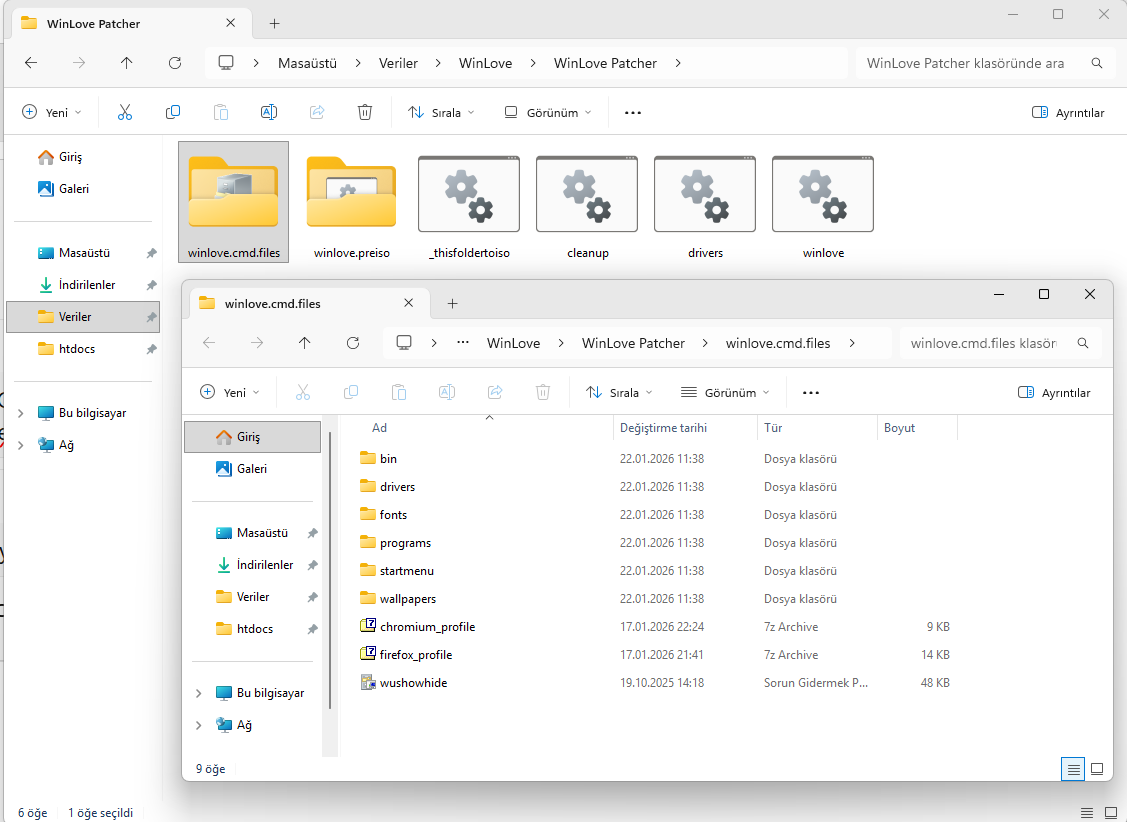Select the winlove.cmd.files folder icon
This screenshot has height=822, width=1127.
point(234,203)
